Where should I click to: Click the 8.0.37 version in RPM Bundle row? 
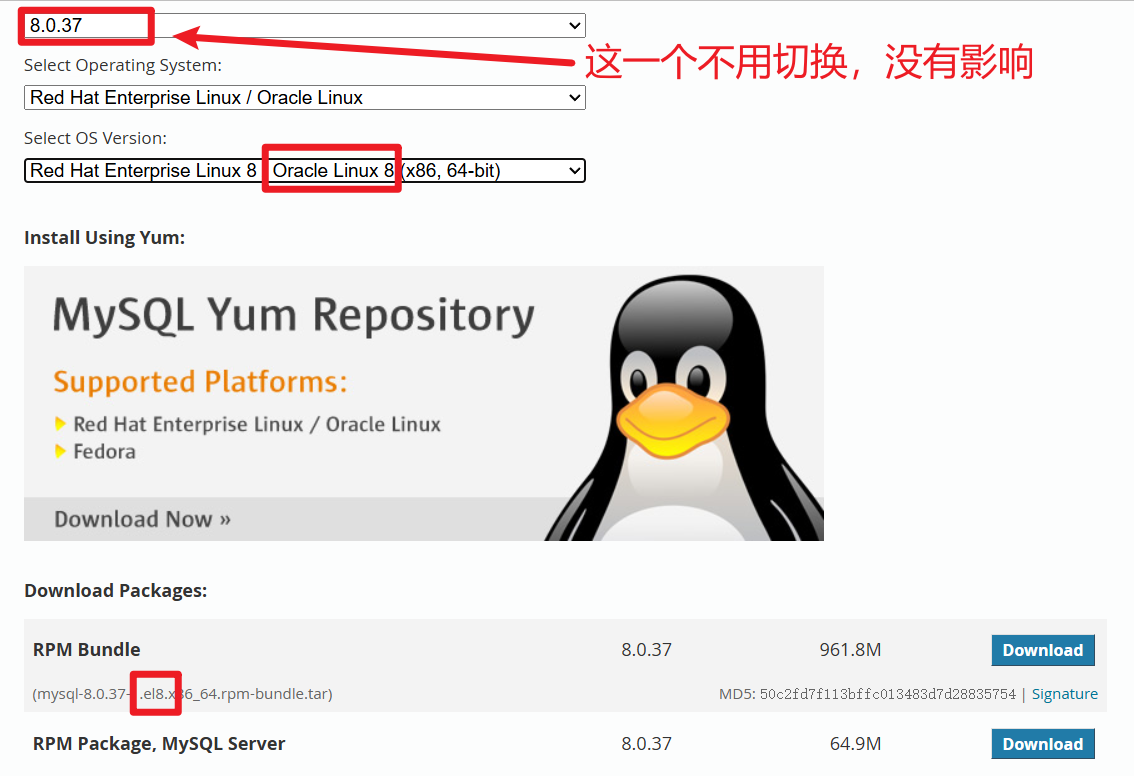(x=647, y=649)
